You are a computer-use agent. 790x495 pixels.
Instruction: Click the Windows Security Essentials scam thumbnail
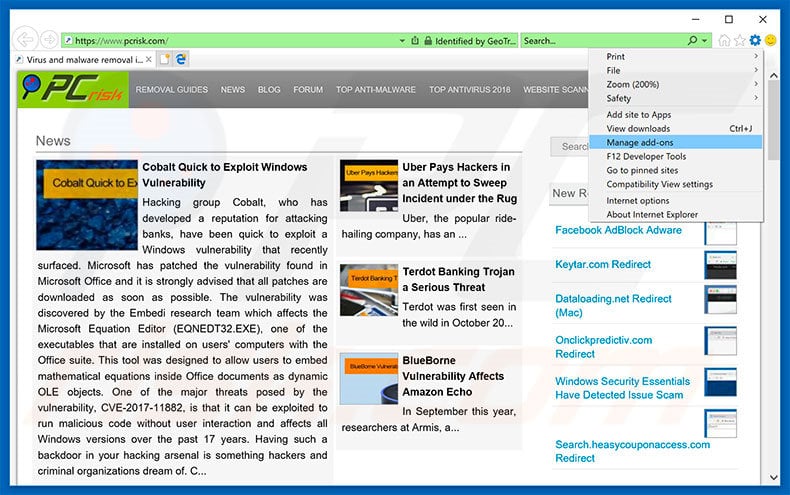coord(720,382)
